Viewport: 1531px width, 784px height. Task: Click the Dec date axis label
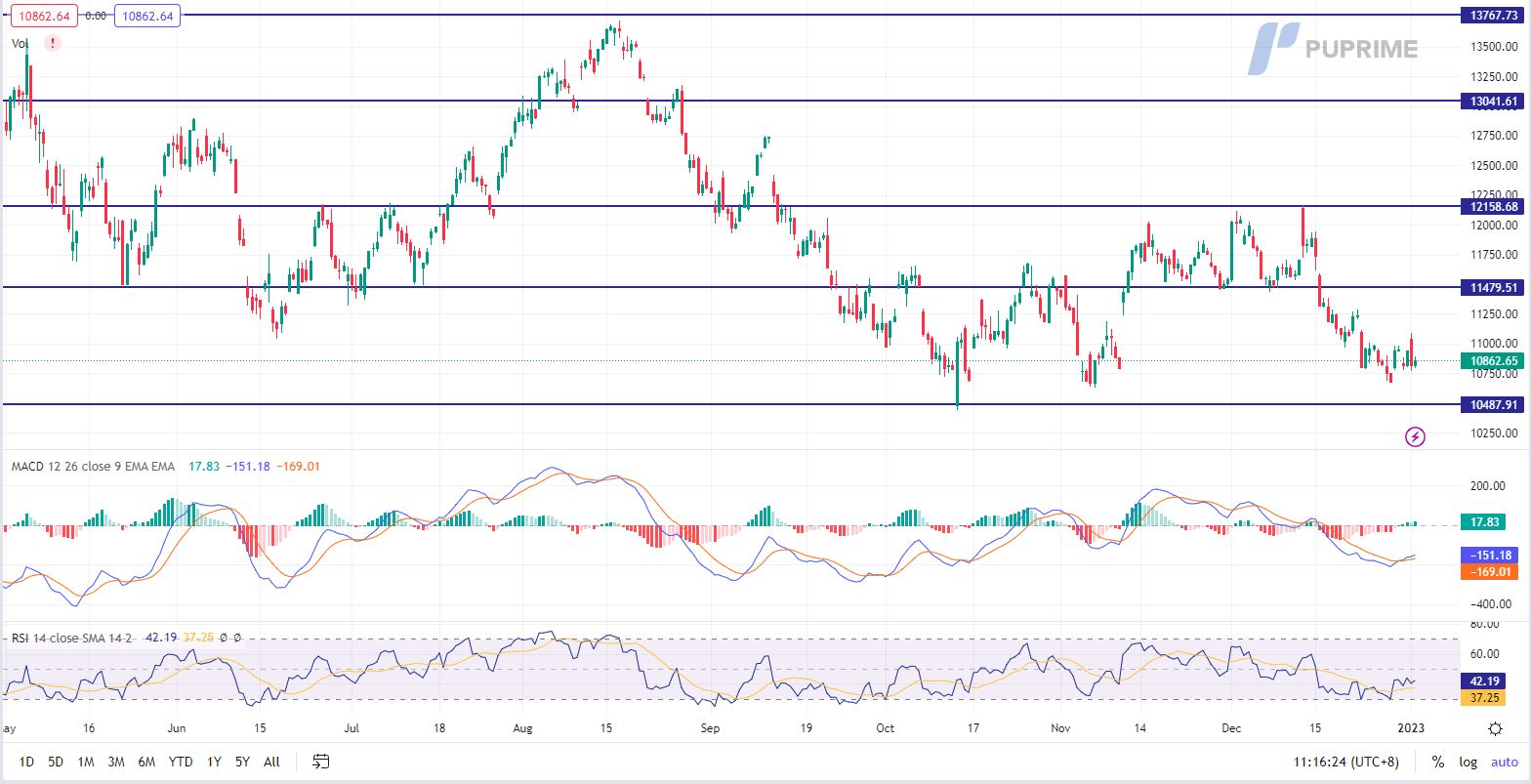pyautogui.click(x=1231, y=728)
